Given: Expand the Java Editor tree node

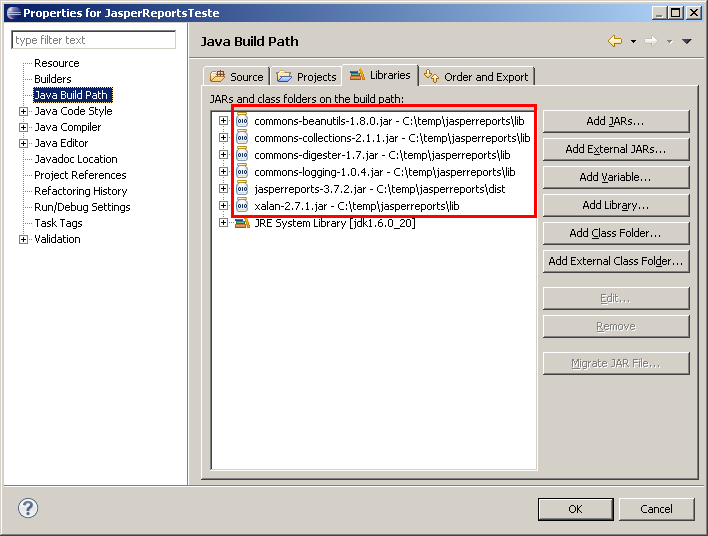Looking at the screenshot, I should (23, 143).
